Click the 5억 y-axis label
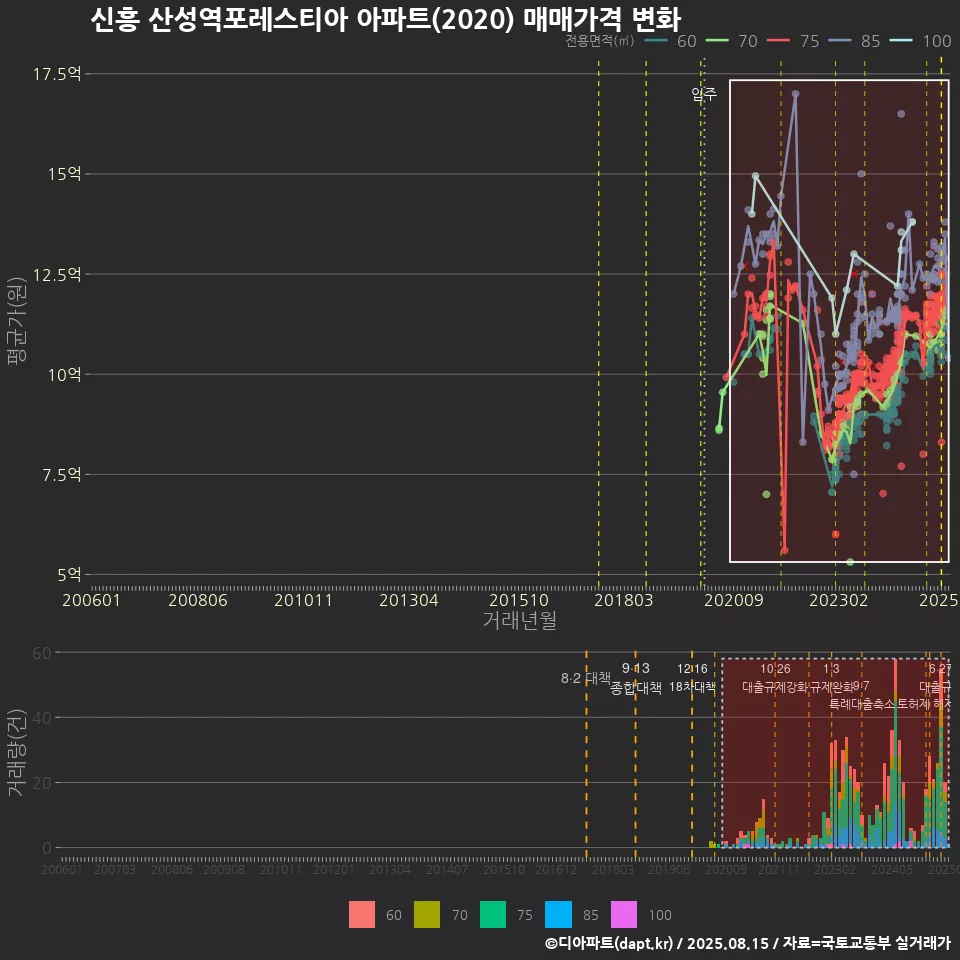The image size is (960, 960). (69, 574)
